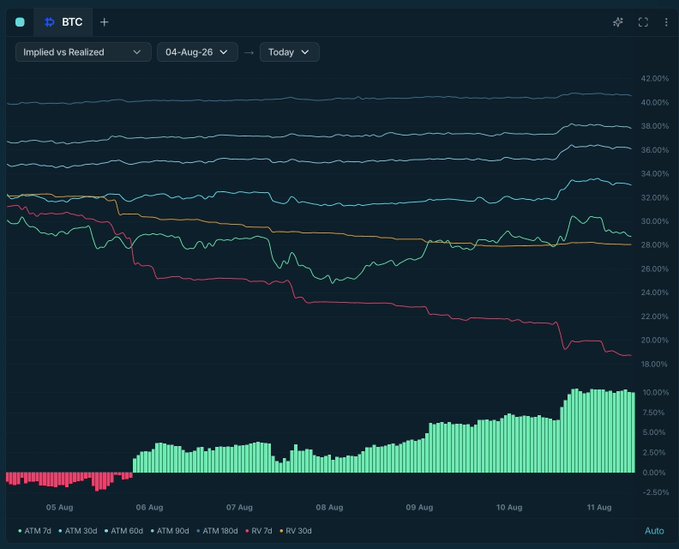
Task: Toggle ATM 30d series in legend
Action: [78, 531]
